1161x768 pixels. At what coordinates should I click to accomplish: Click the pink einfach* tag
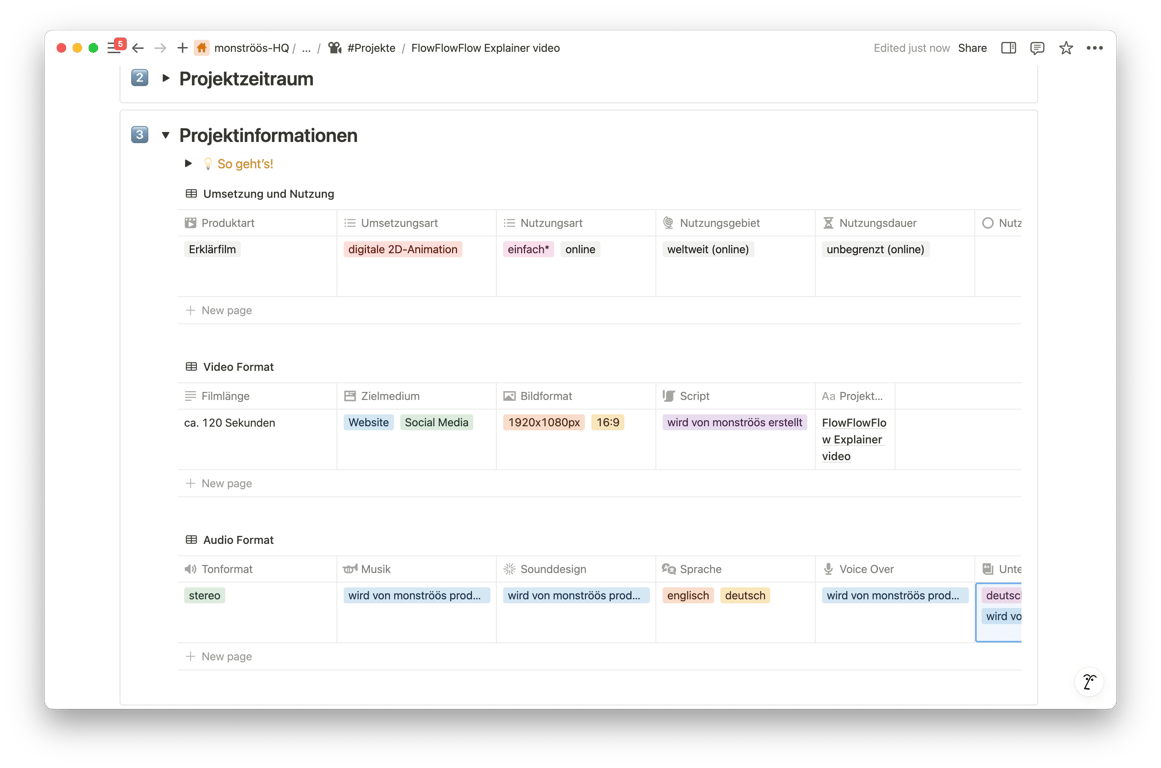click(x=528, y=249)
